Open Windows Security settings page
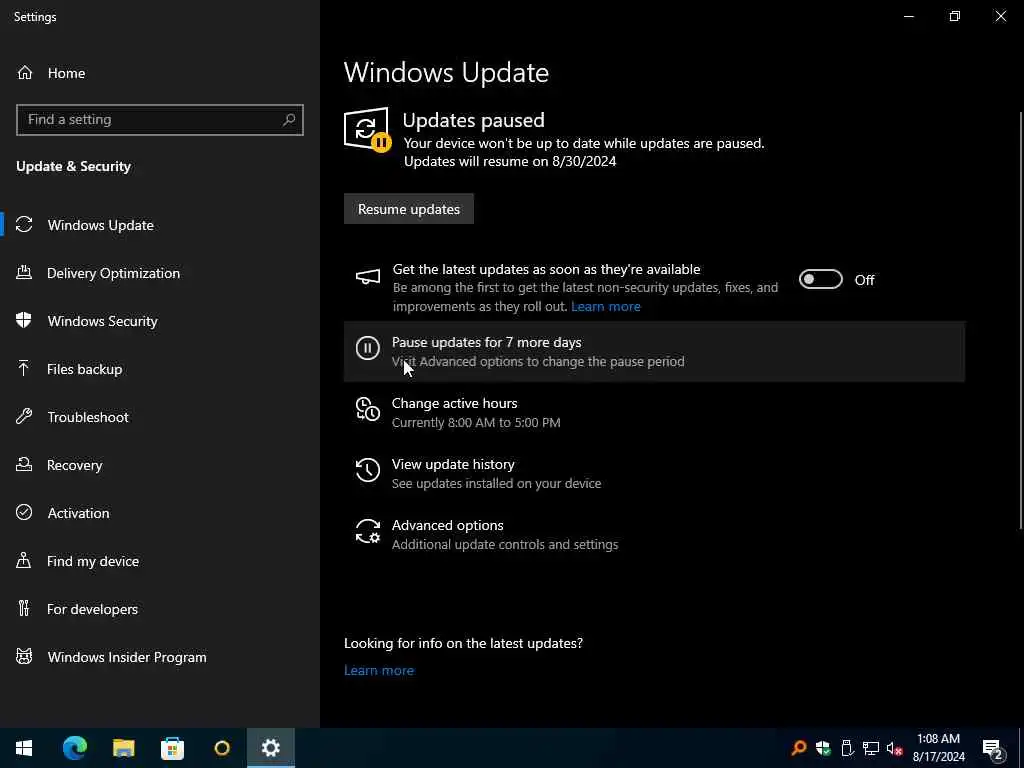This screenshot has width=1024, height=768. point(160,321)
